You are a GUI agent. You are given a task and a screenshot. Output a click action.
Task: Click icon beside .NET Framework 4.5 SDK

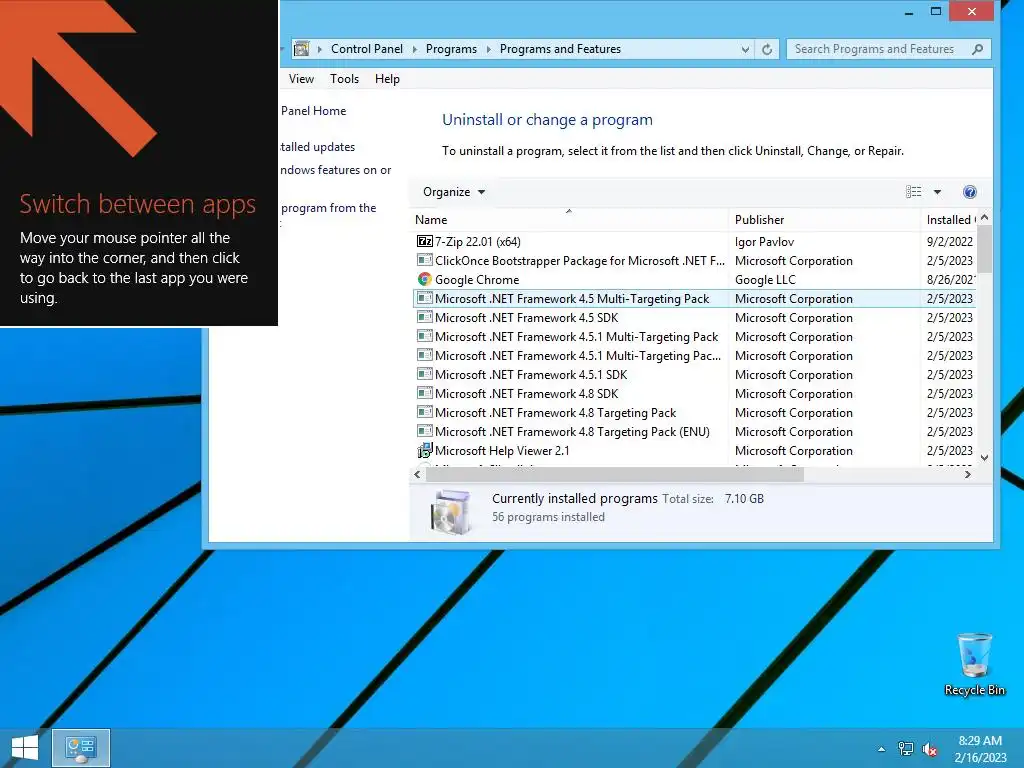[424, 317]
